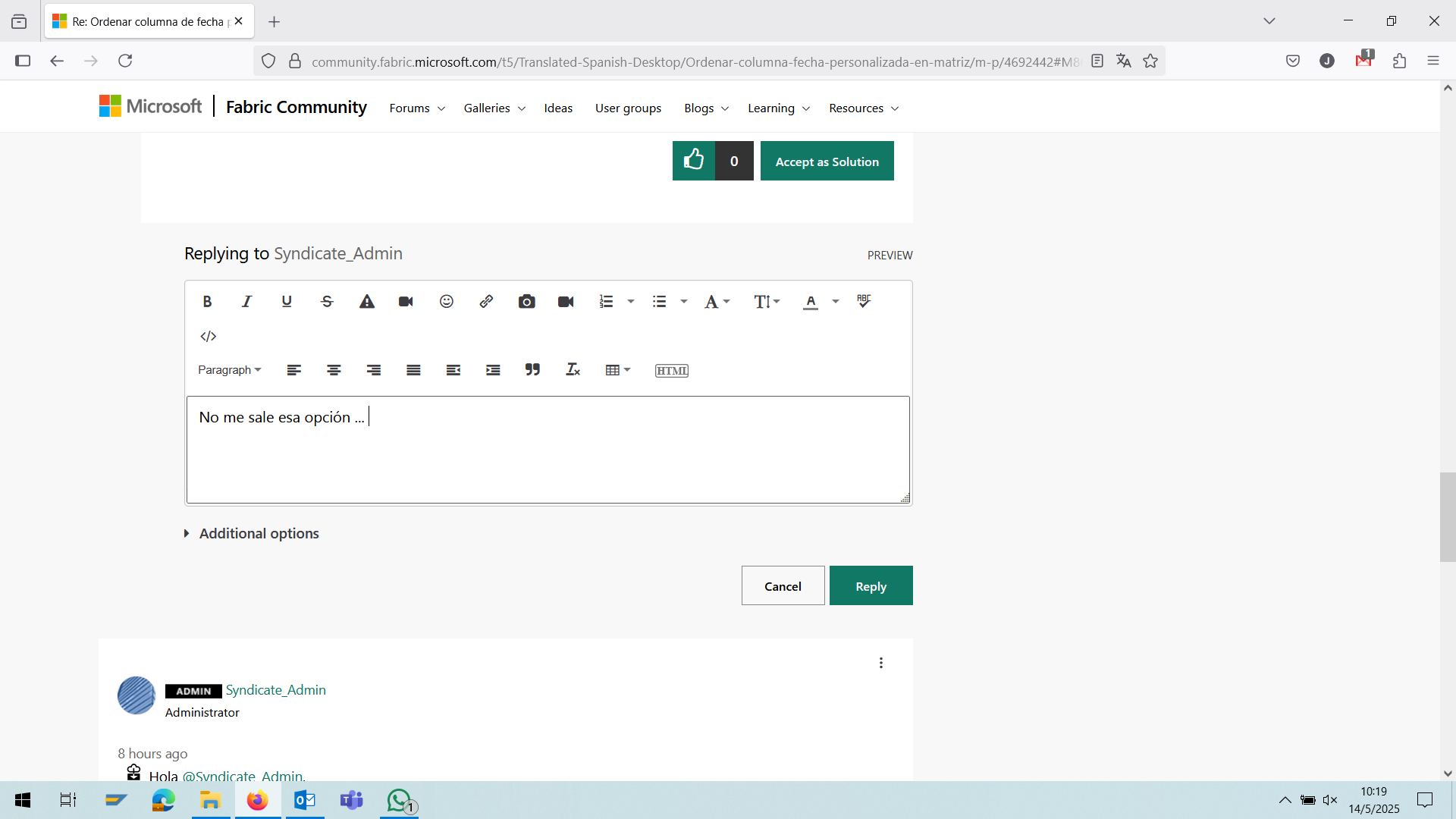This screenshot has height=819, width=1456.
Task: Align text to the right
Action: [374, 370]
